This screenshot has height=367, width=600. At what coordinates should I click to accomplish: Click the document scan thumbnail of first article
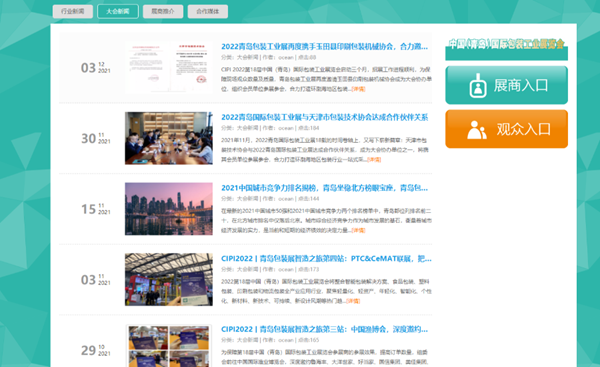coord(169,68)
